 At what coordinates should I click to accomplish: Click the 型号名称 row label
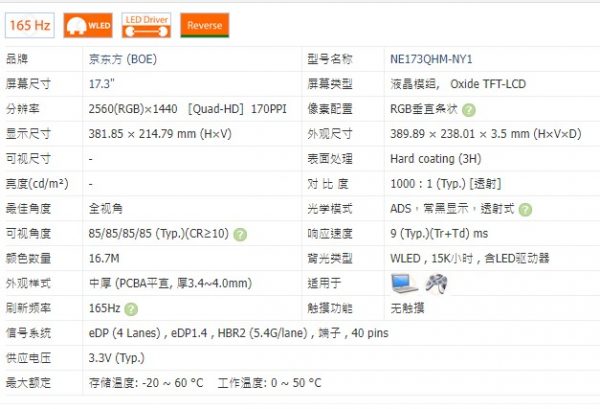click(329, 59)
